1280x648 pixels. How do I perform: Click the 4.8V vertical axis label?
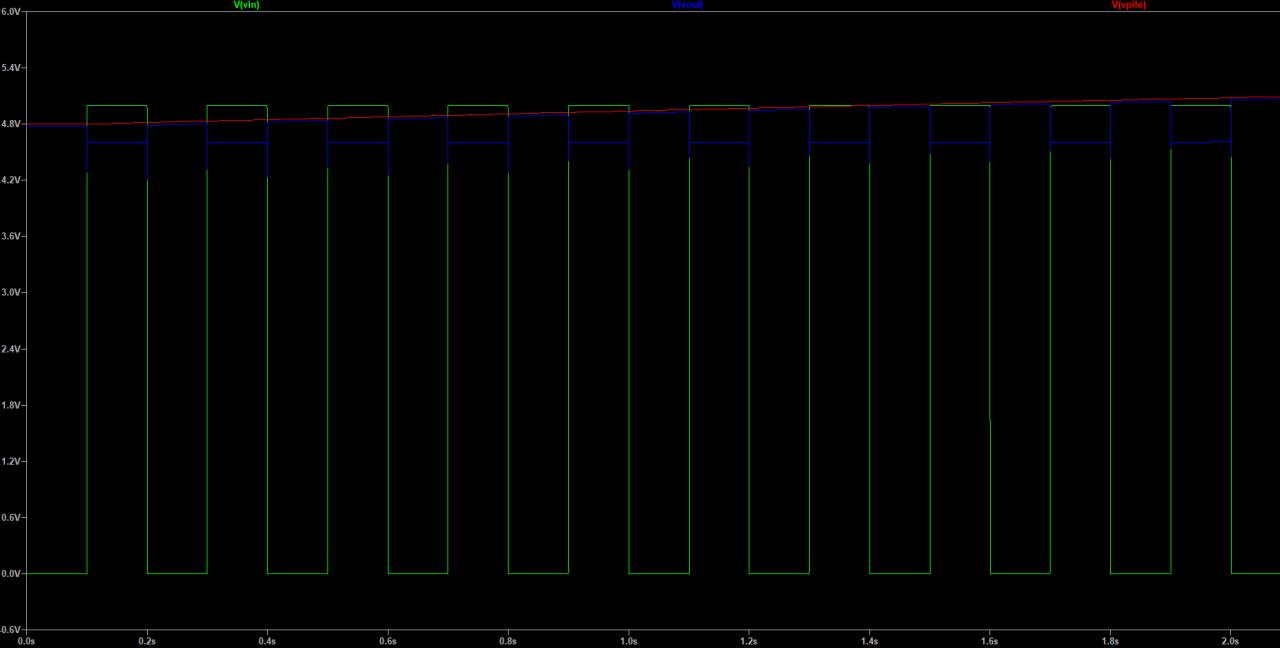tap(12, 123)
